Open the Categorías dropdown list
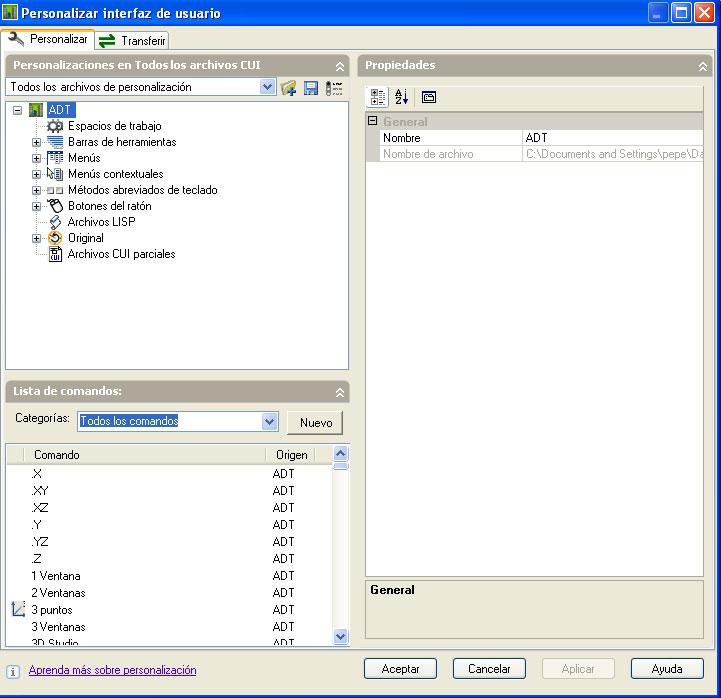721x698 pixels. pos(269,421)
